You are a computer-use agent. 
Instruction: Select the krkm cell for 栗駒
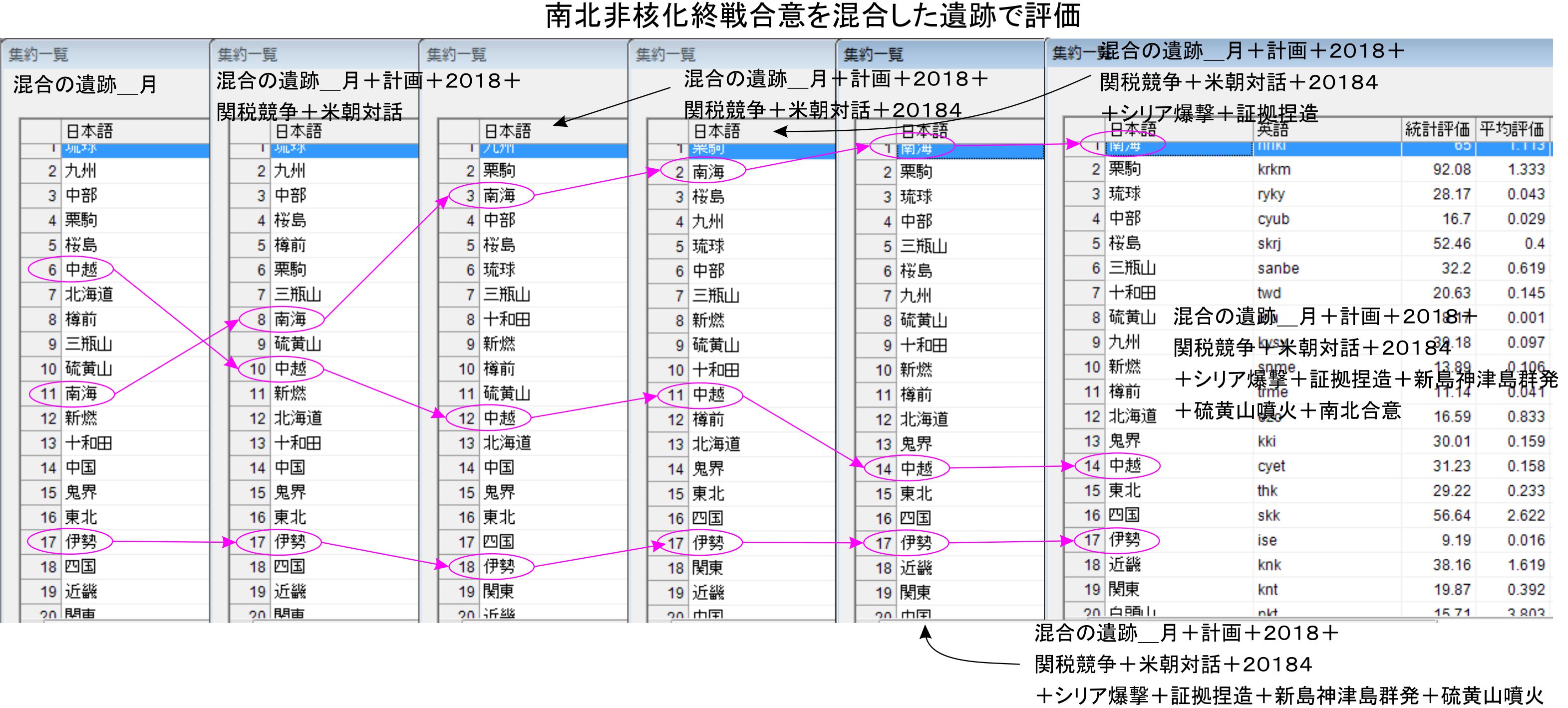click(1273, 169)
